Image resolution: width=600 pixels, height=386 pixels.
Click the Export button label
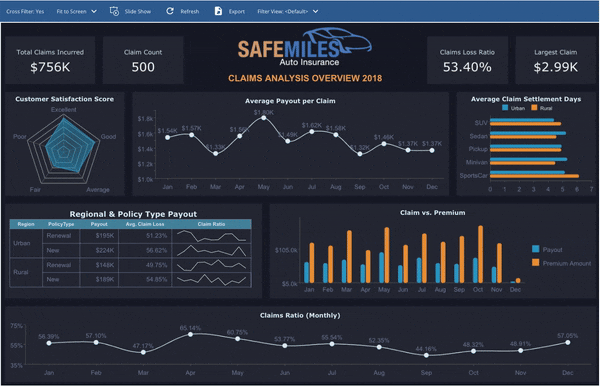click(x=237, y=11)
